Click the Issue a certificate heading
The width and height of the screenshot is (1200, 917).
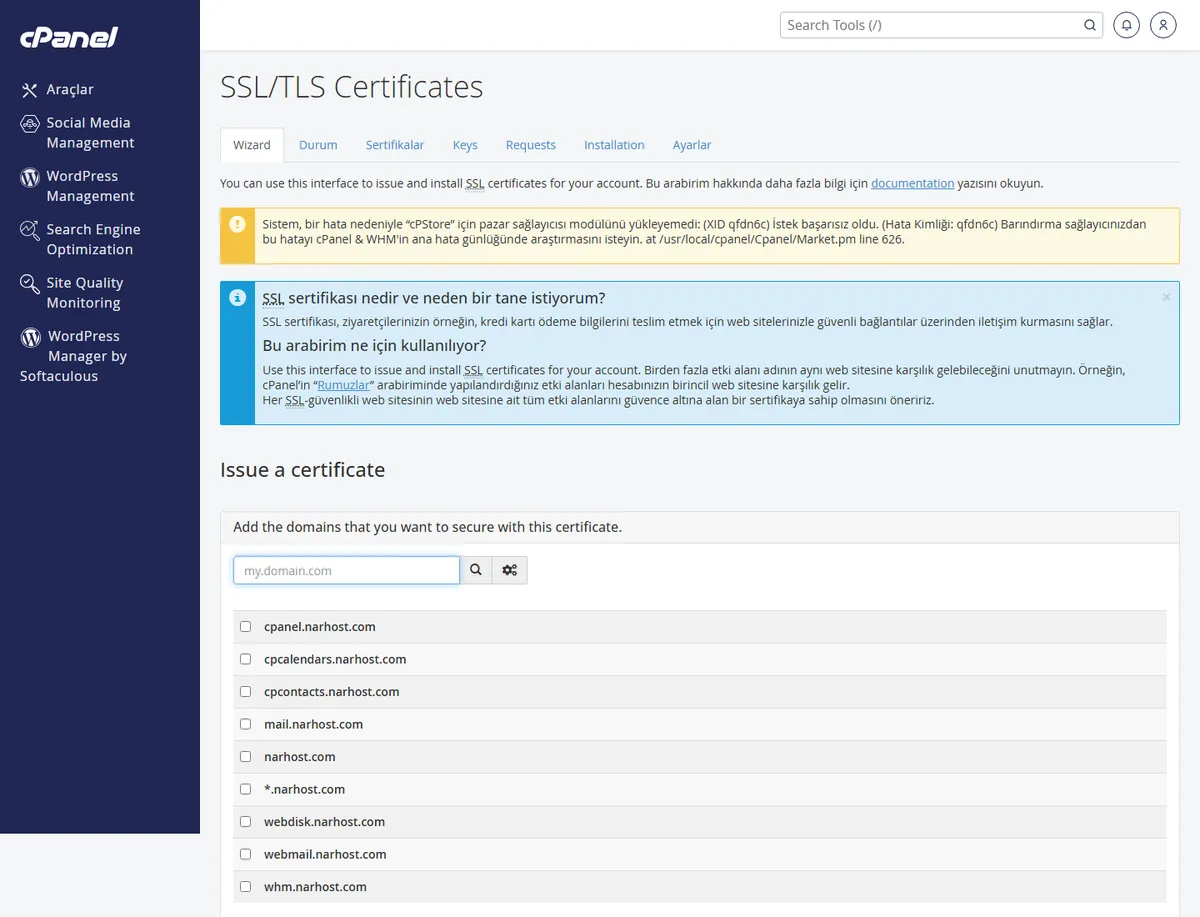click(x=303, y=470)
